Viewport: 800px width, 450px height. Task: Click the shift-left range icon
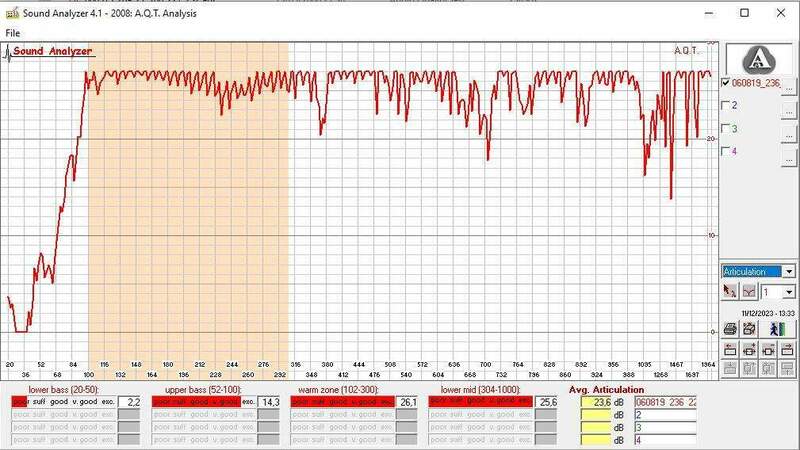(x=730, y=349)
